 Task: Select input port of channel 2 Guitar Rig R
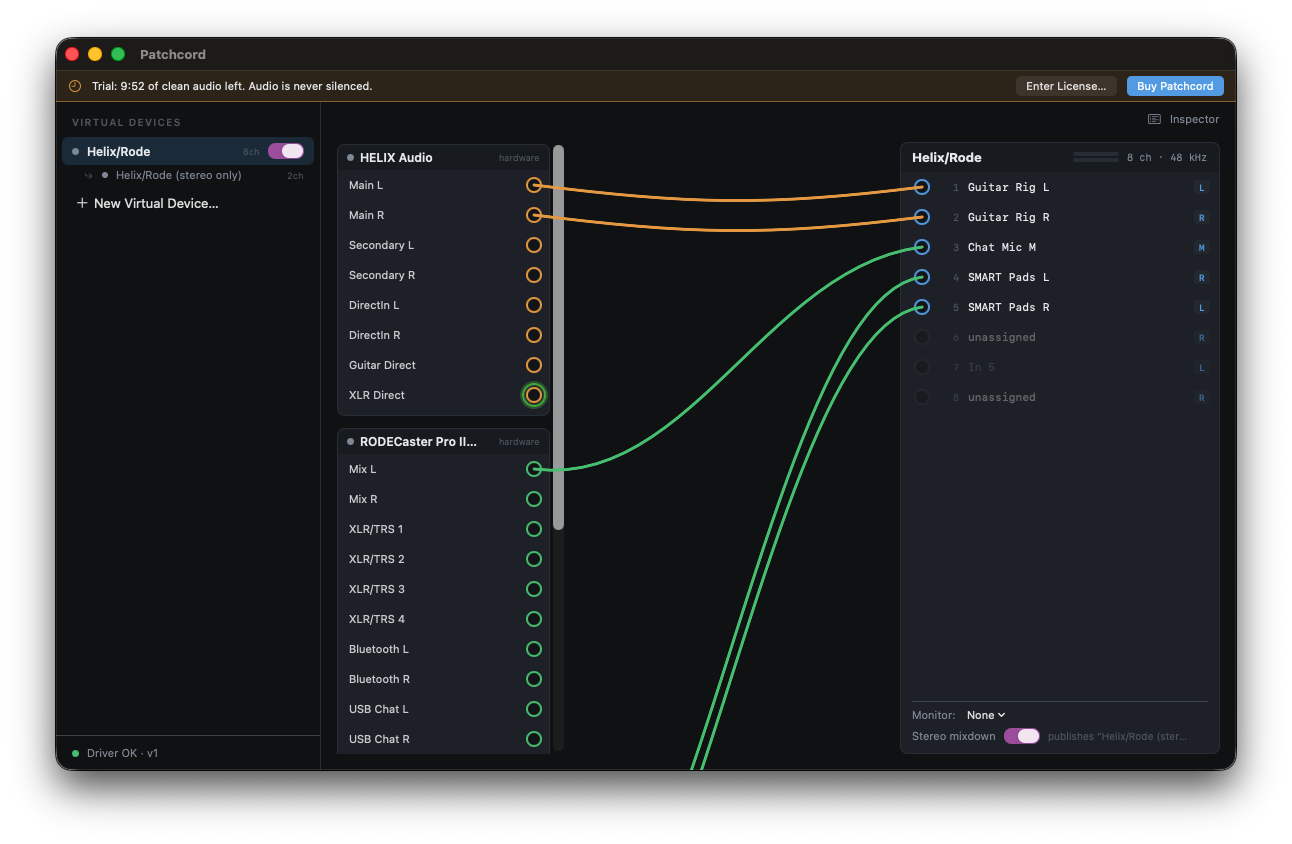click(x=922, y=217)
